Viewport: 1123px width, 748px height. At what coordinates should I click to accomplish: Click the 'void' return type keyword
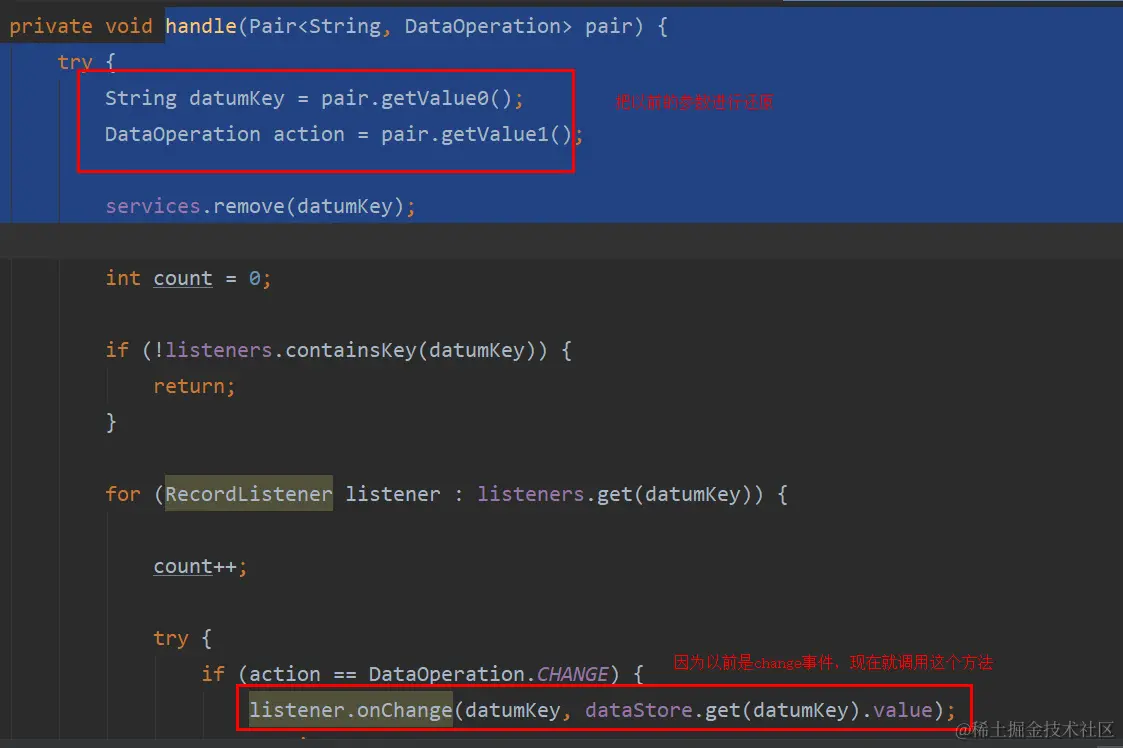tap(129, 27)
